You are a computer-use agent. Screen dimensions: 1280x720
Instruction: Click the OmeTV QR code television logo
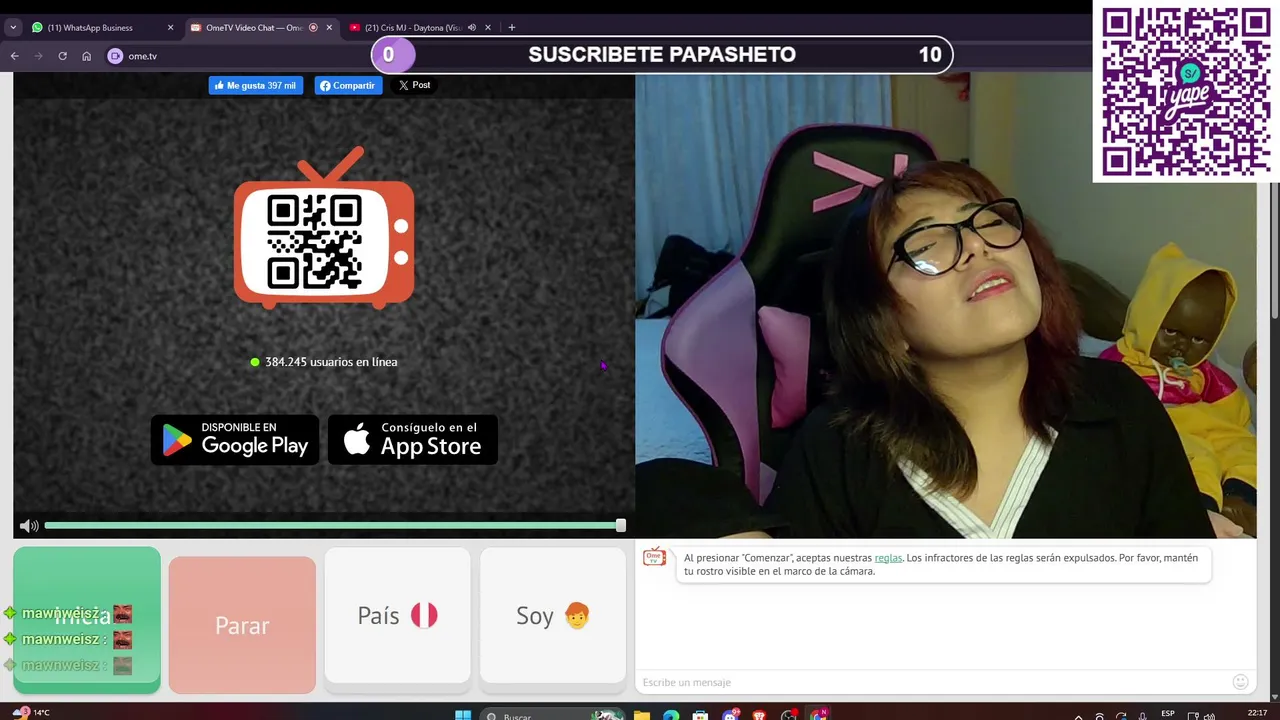pos(324,227)
